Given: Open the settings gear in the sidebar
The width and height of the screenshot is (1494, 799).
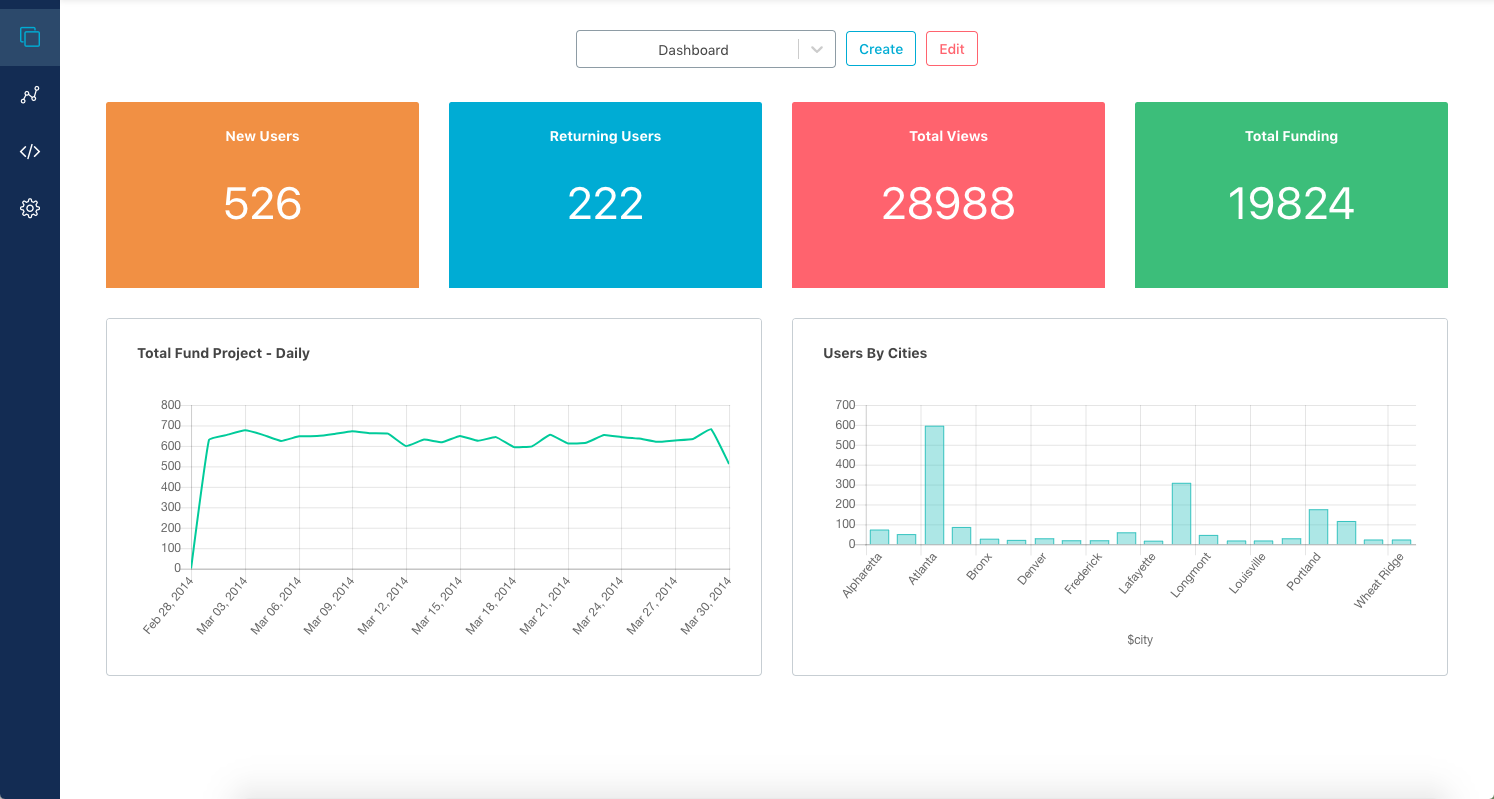Looking at the screenshot, I should click(30, 208).
